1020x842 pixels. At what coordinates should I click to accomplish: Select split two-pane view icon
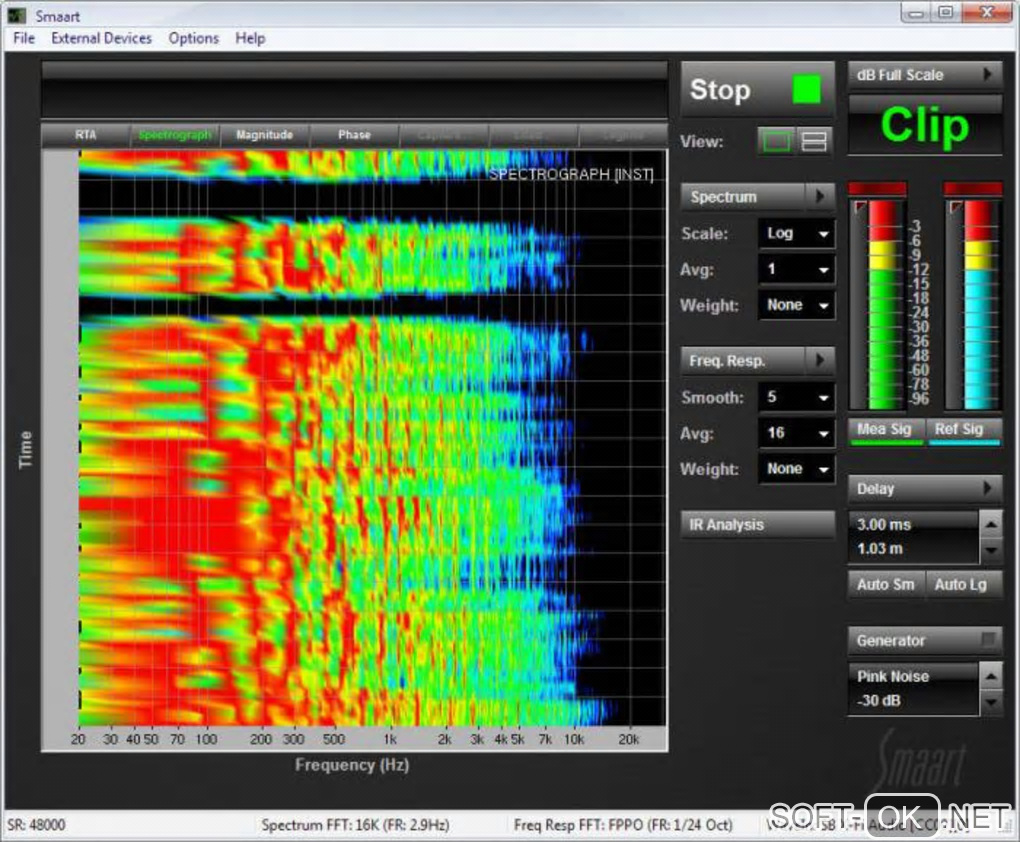[x=814, y=141]
